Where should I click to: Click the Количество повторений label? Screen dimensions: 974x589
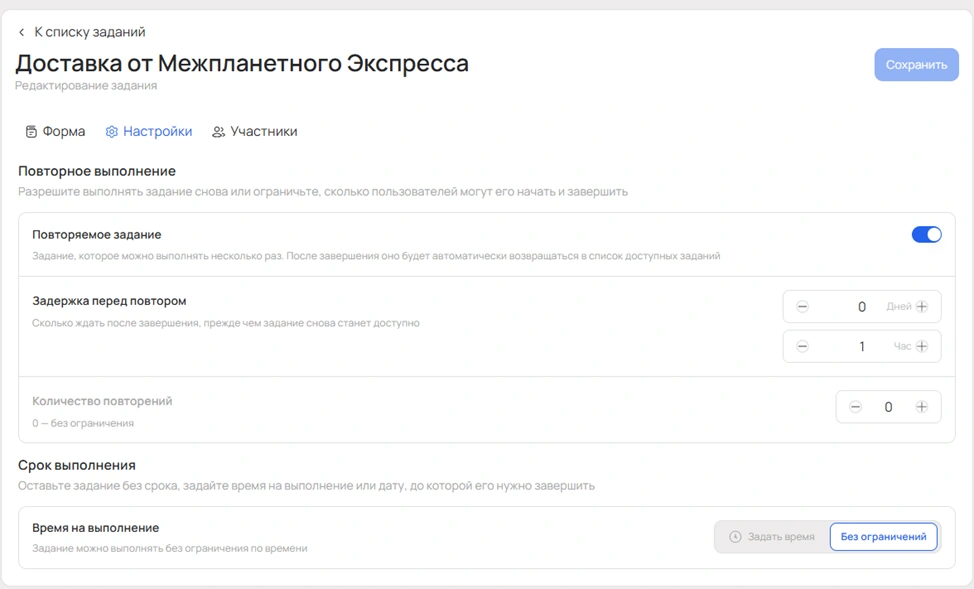(102, 401)
